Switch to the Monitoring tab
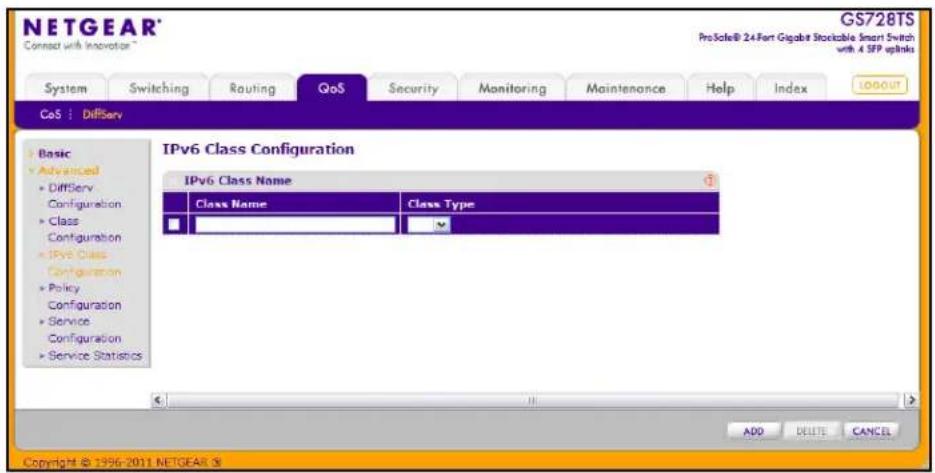935x473 pixels. tap(512, 88)
